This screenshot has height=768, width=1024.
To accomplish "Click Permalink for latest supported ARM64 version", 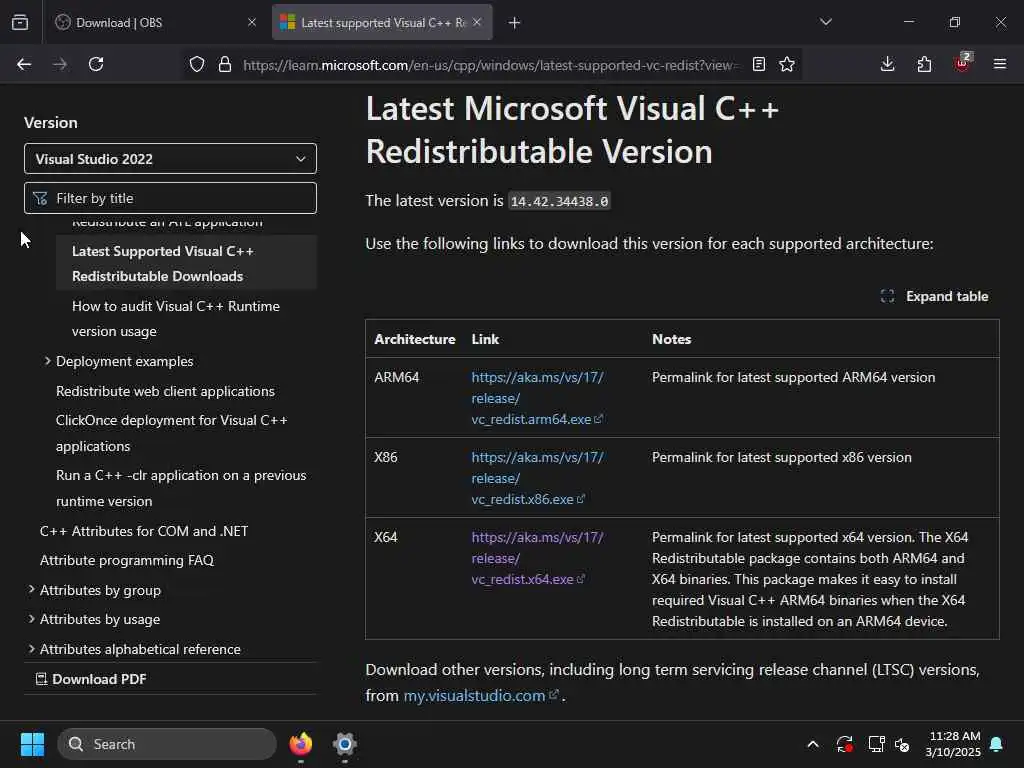I will click(x=793, y=377).
